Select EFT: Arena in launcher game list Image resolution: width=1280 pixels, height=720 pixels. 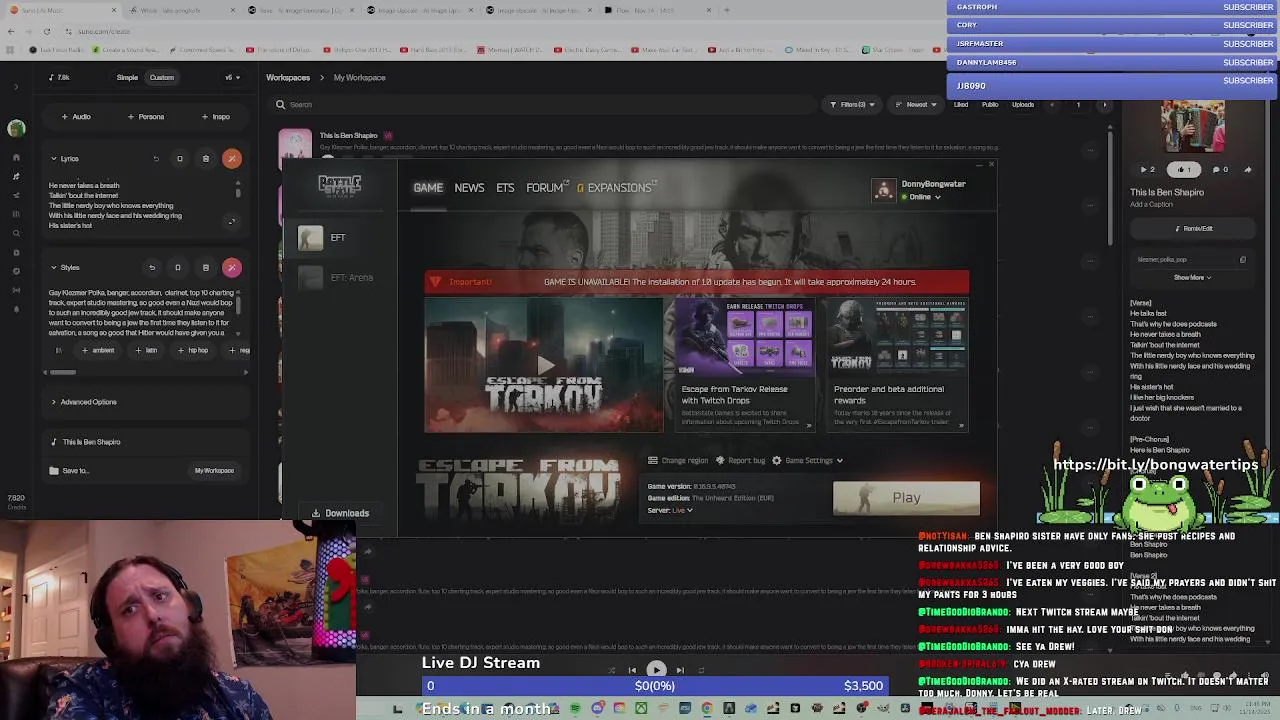coord(340,278)
